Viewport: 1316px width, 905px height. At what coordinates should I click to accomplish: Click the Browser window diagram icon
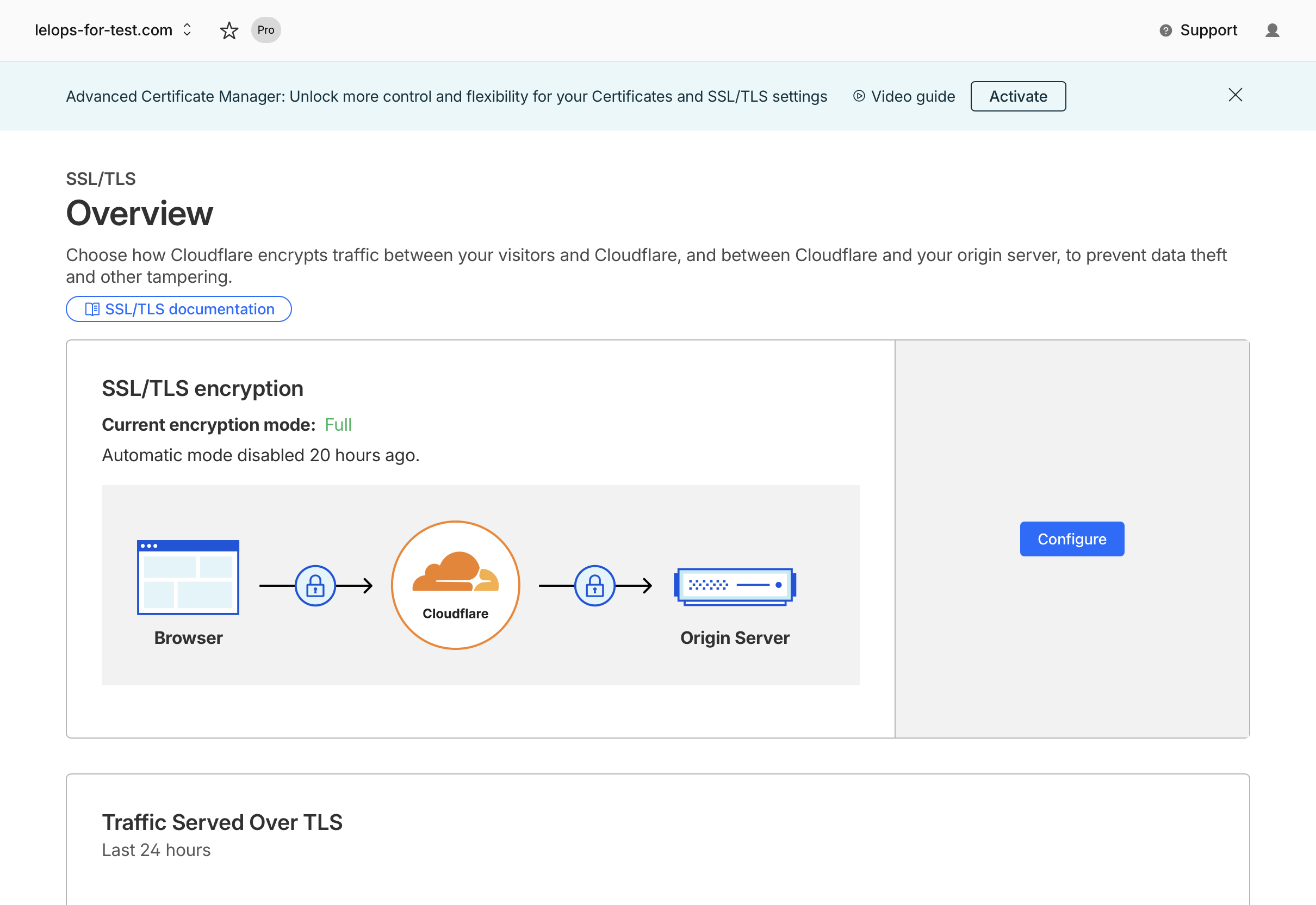188,577
